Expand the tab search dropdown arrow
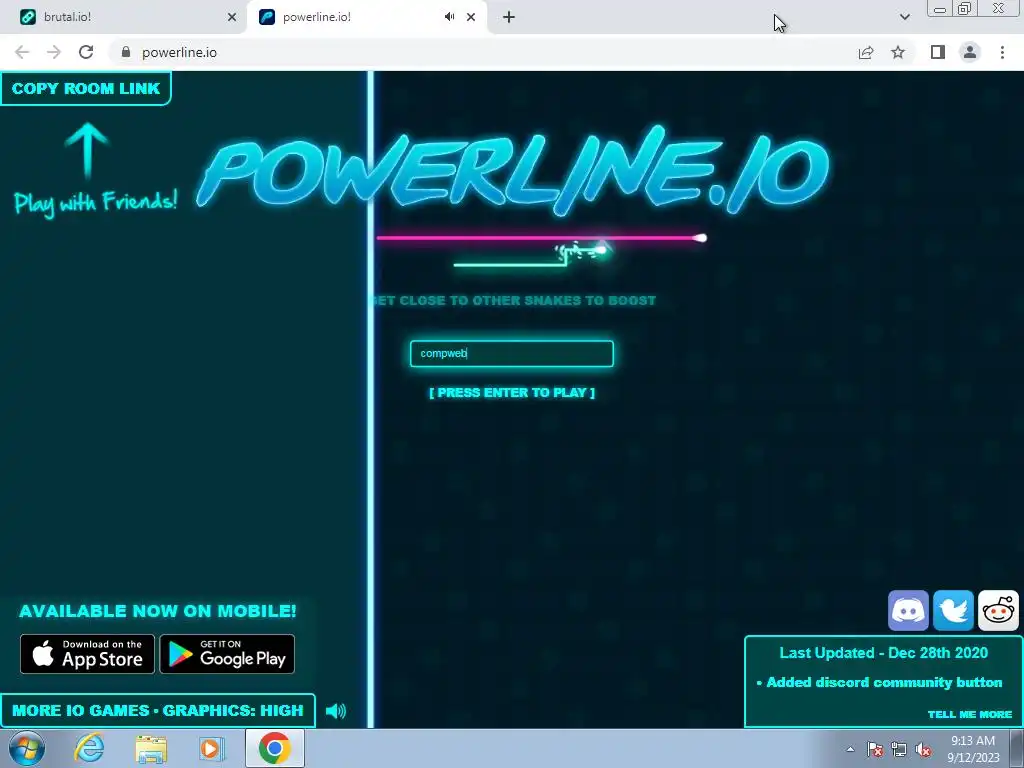This screenshot has width=1024, height=768. click(904, 17)
